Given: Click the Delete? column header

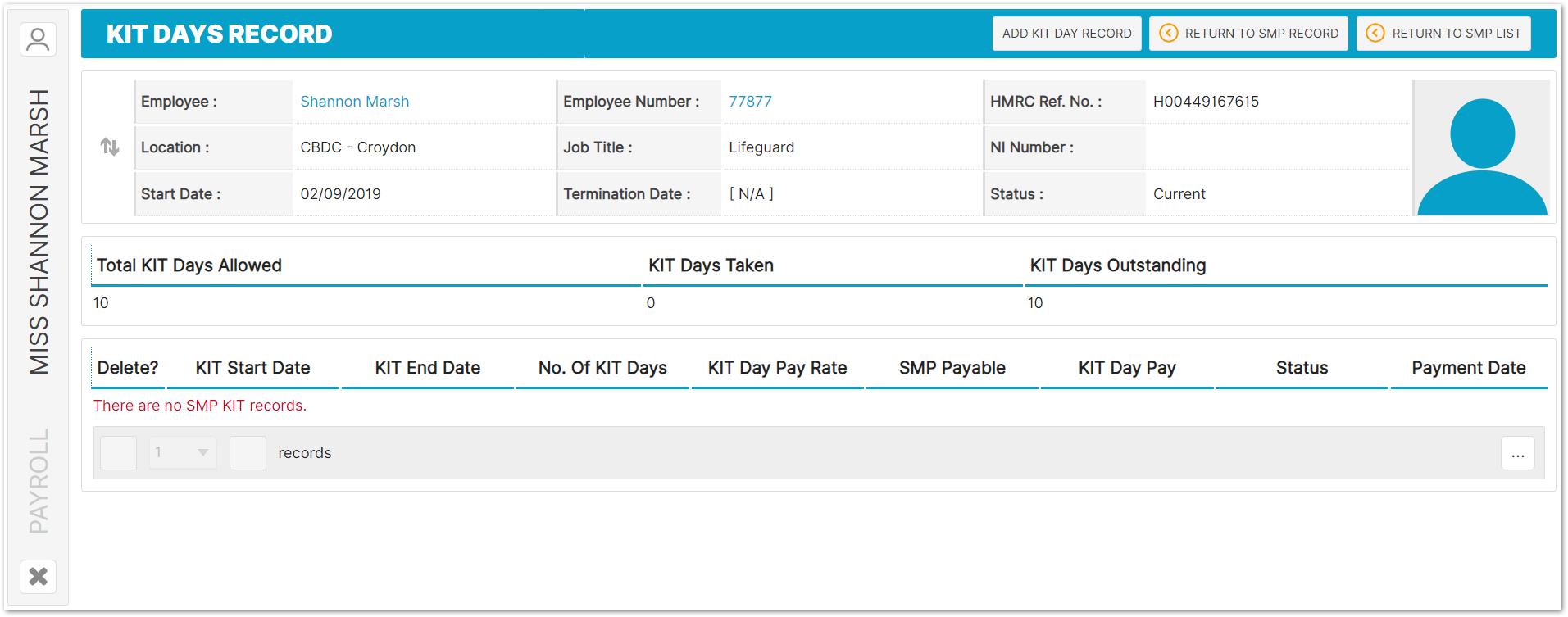Looking at the screenshot, I should tap(128, 368).
